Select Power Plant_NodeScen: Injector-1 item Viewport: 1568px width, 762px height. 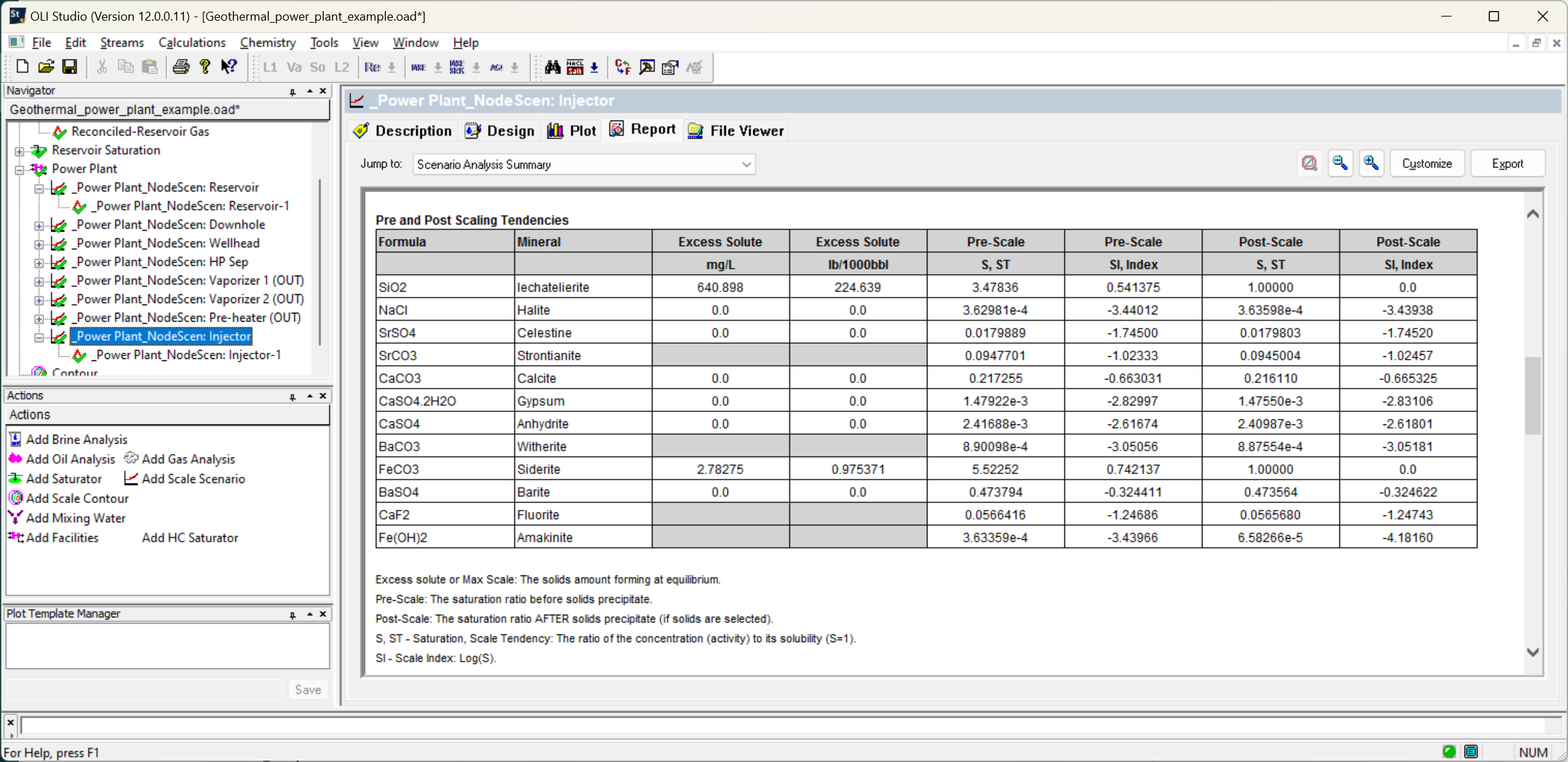coord(186,356)
